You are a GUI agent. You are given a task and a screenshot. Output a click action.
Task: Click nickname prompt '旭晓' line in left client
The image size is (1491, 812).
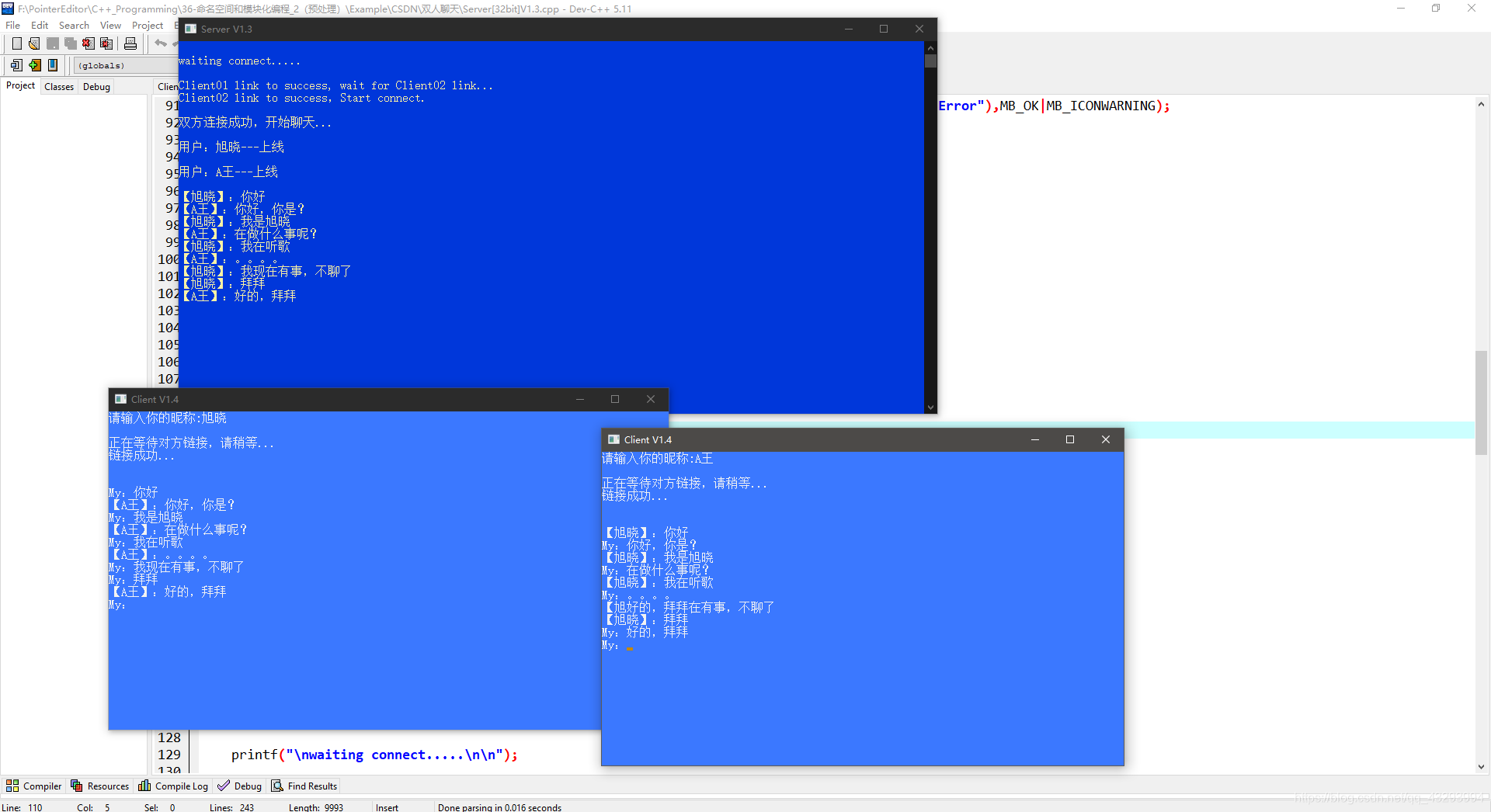pyautogui.click(x=168, y=418)
